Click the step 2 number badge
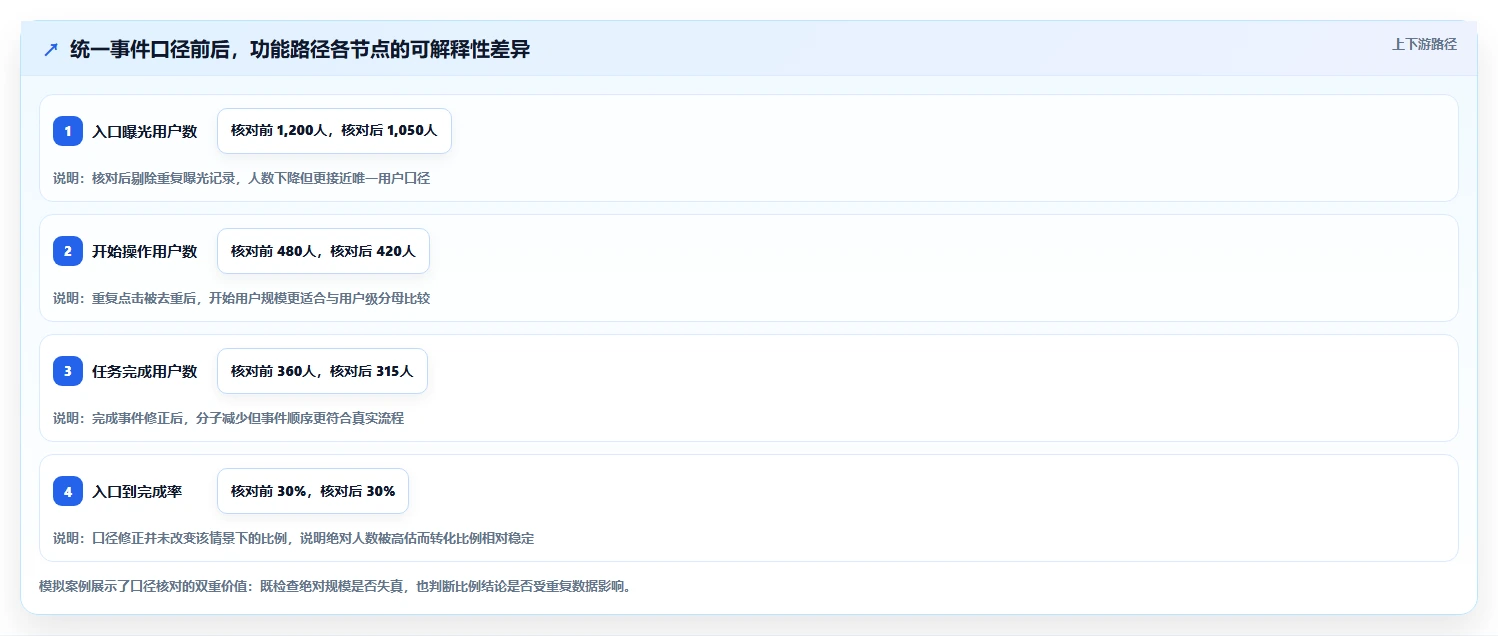The image size is (1498, 636). pyautogui.click(x=68, y=251)
